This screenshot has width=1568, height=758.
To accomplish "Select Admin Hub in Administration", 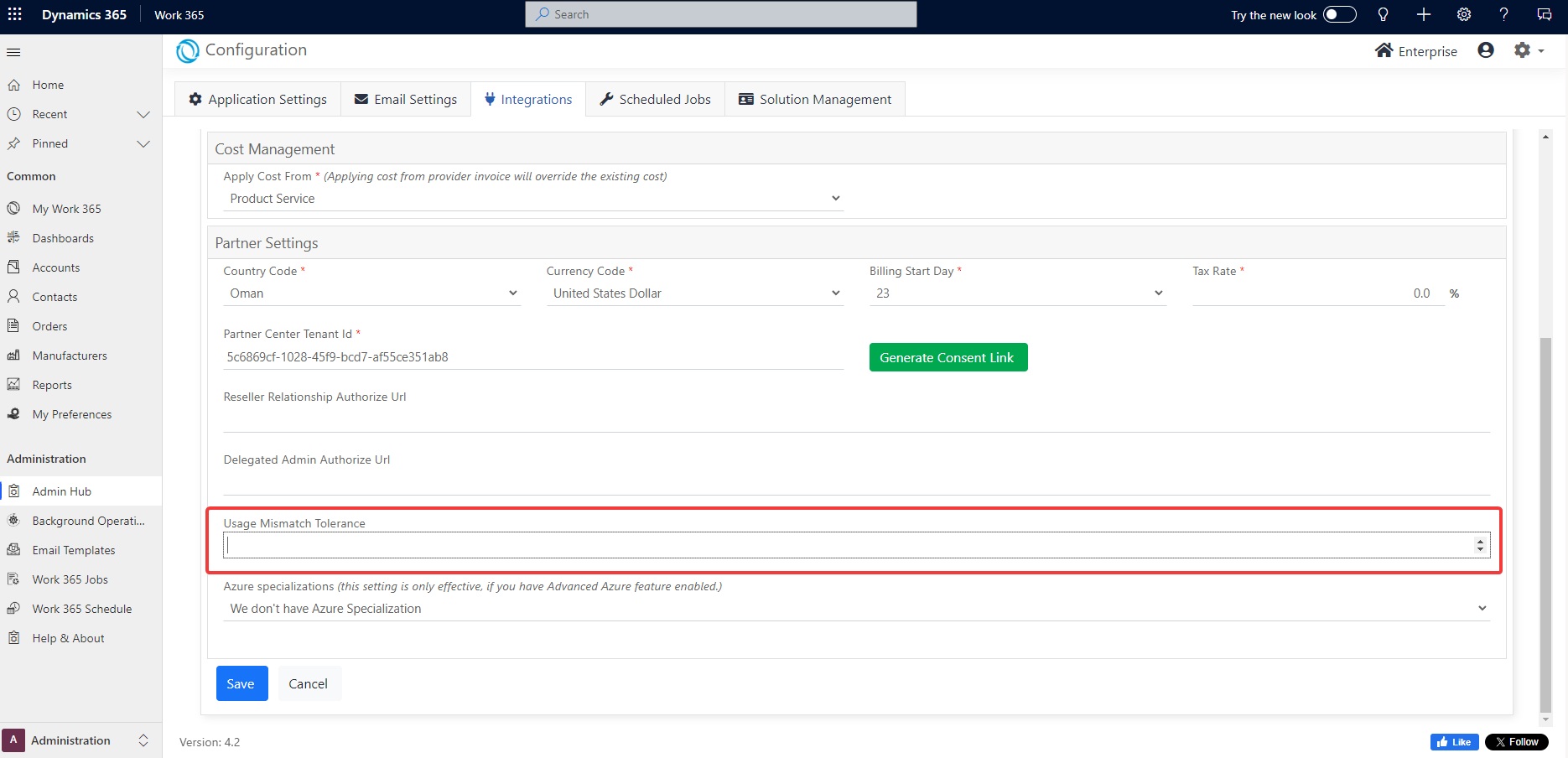I will click(x=80, y=491).
